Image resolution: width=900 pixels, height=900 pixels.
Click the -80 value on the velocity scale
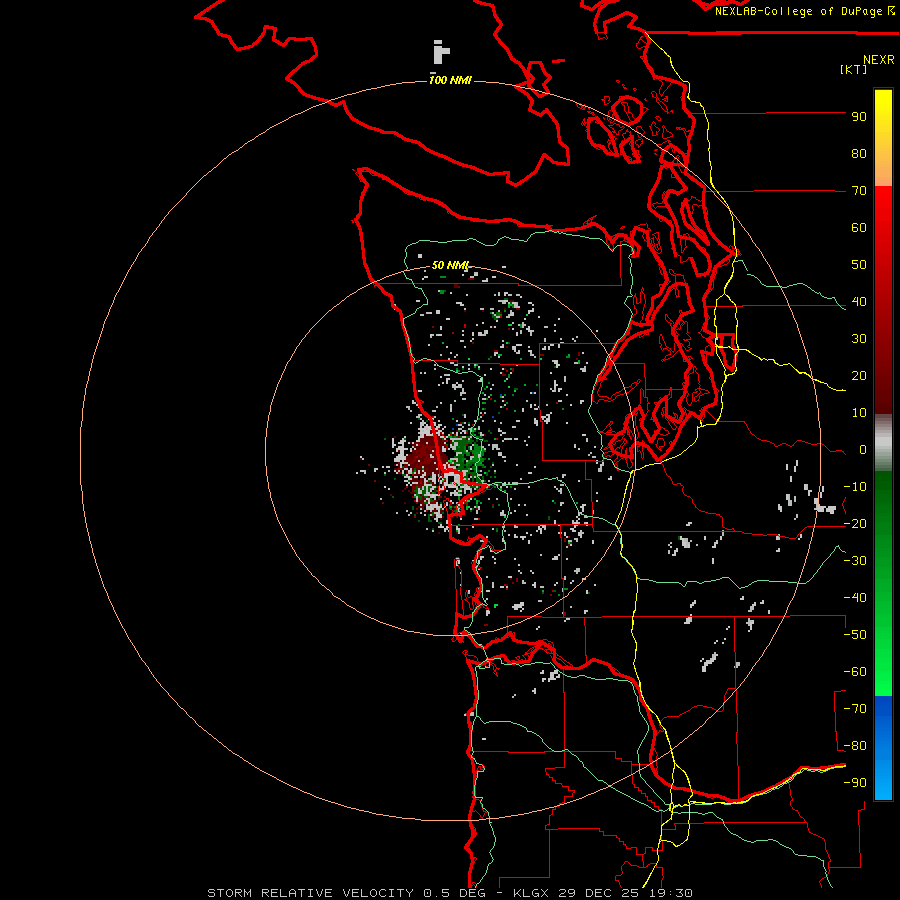point(855,746)
